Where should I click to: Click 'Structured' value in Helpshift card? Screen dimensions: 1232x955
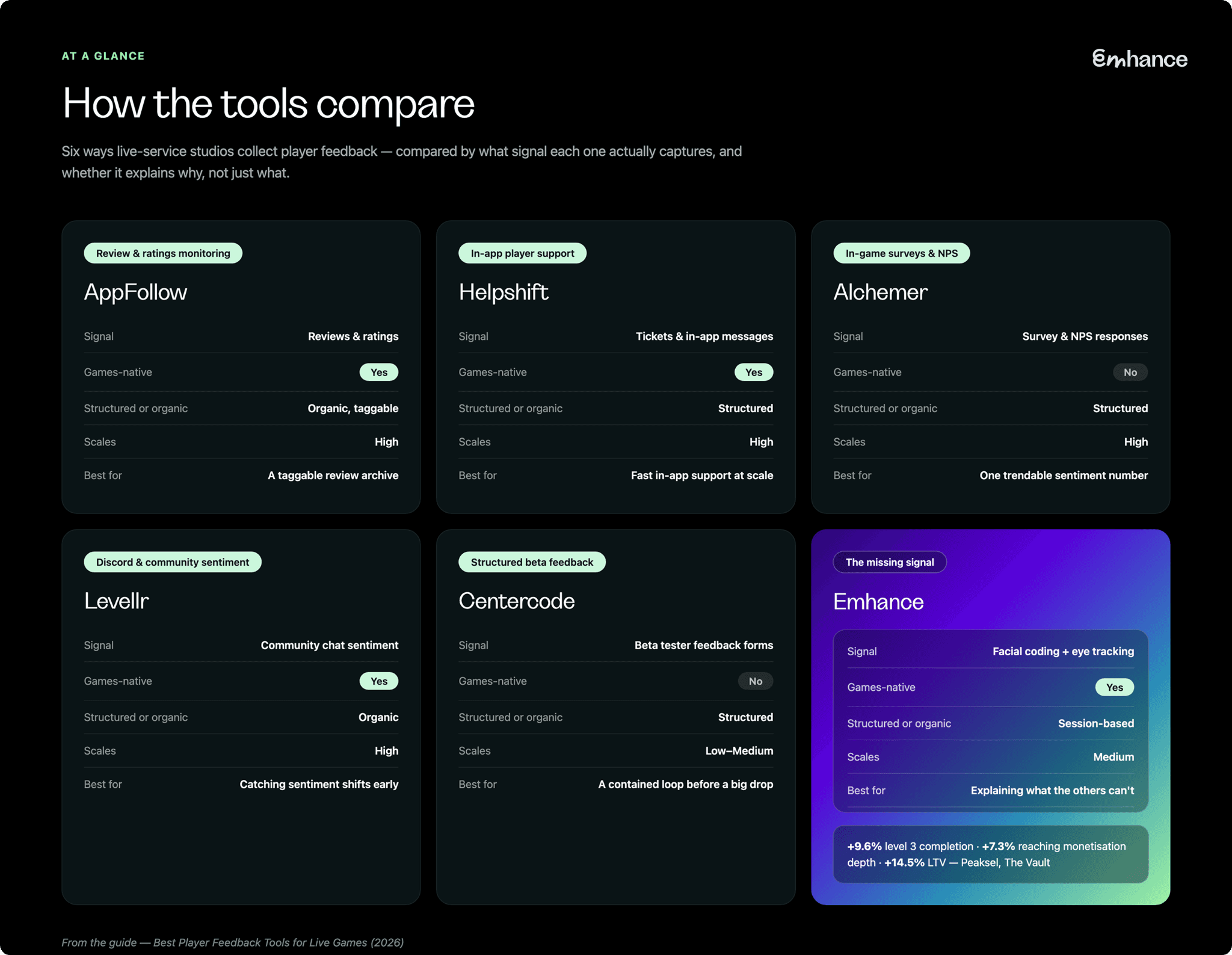[745, 408]
